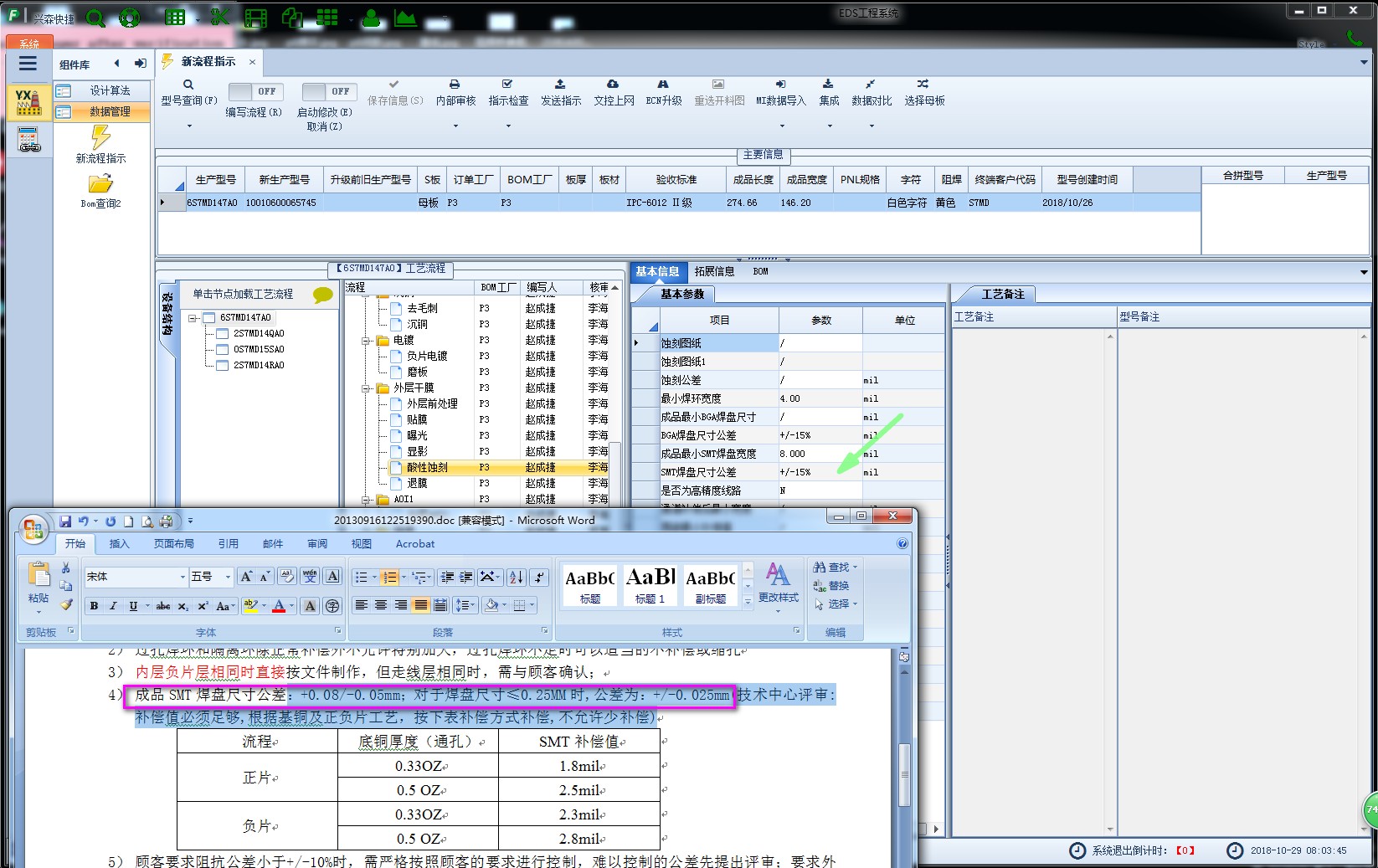Click the ECN升级 toolbar button
The height and width of the screenshot is (868, 1378).
coord(663,92)
